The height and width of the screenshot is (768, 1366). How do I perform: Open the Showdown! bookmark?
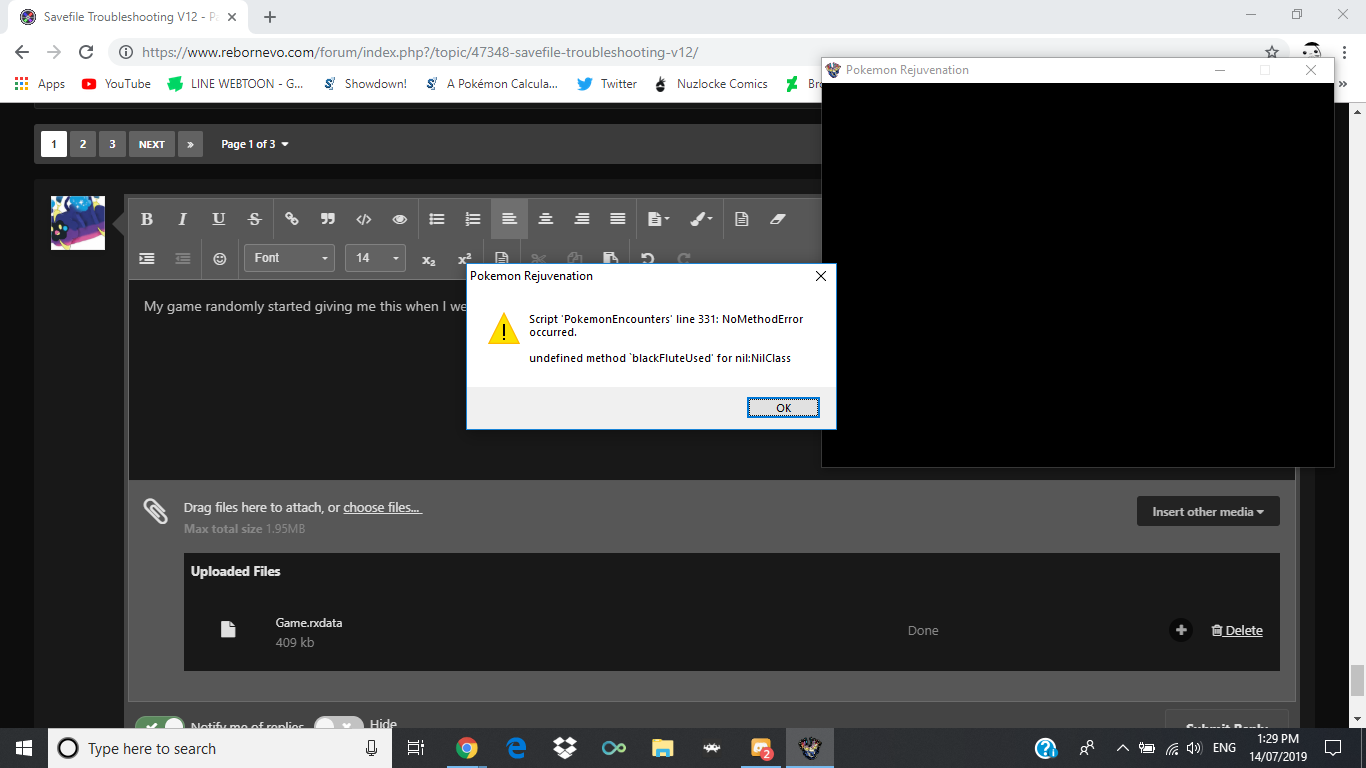point(366,84)
